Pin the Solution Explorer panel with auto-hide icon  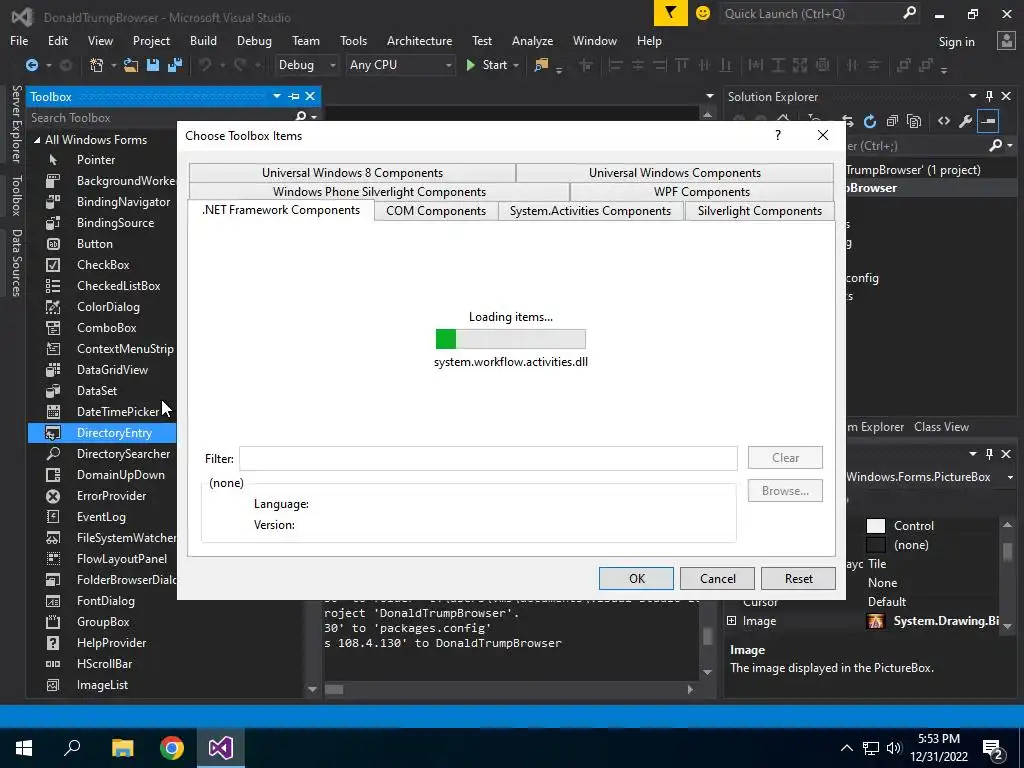(x=989, y=96)
